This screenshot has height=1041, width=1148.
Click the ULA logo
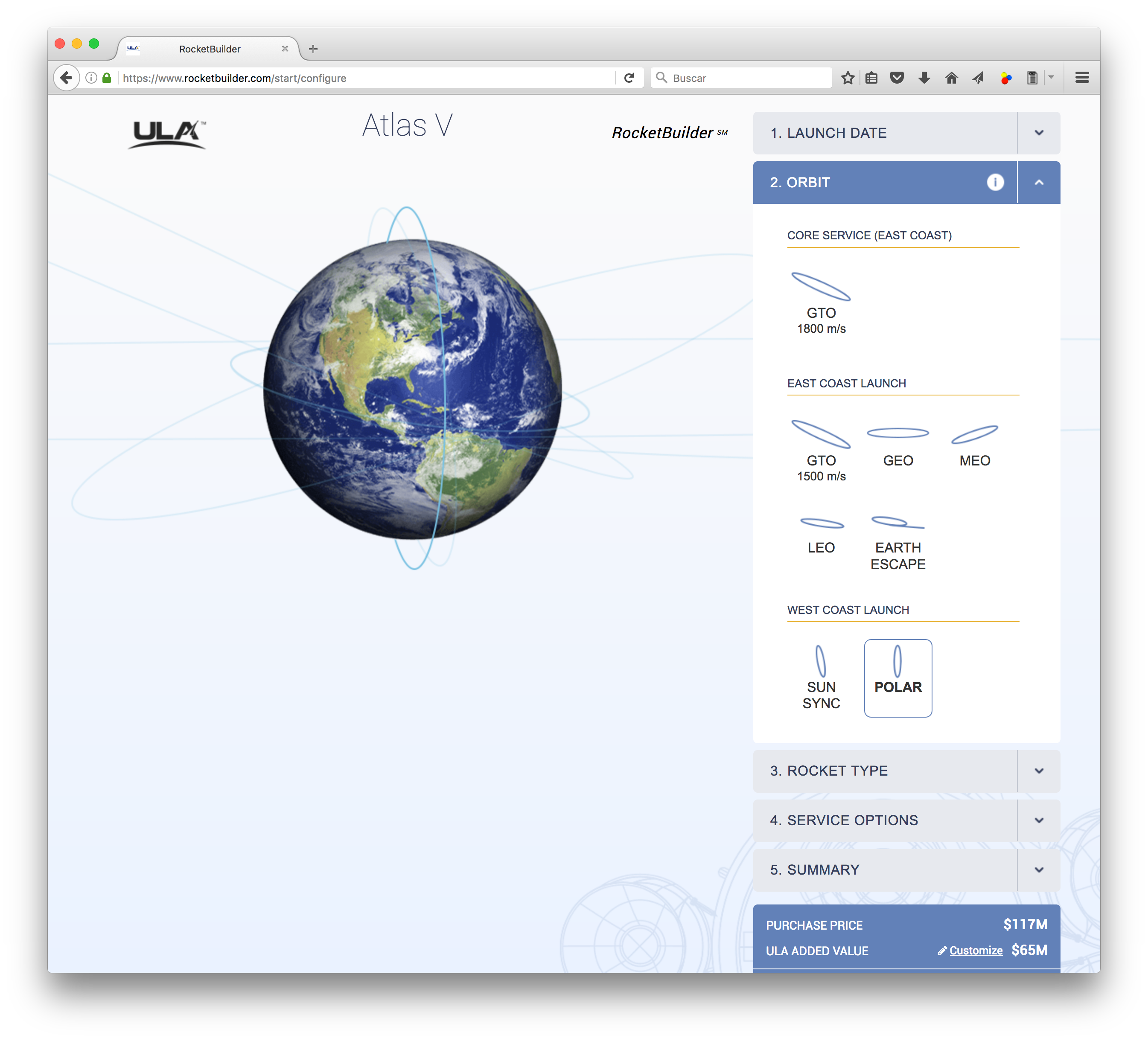coord(167,134)
